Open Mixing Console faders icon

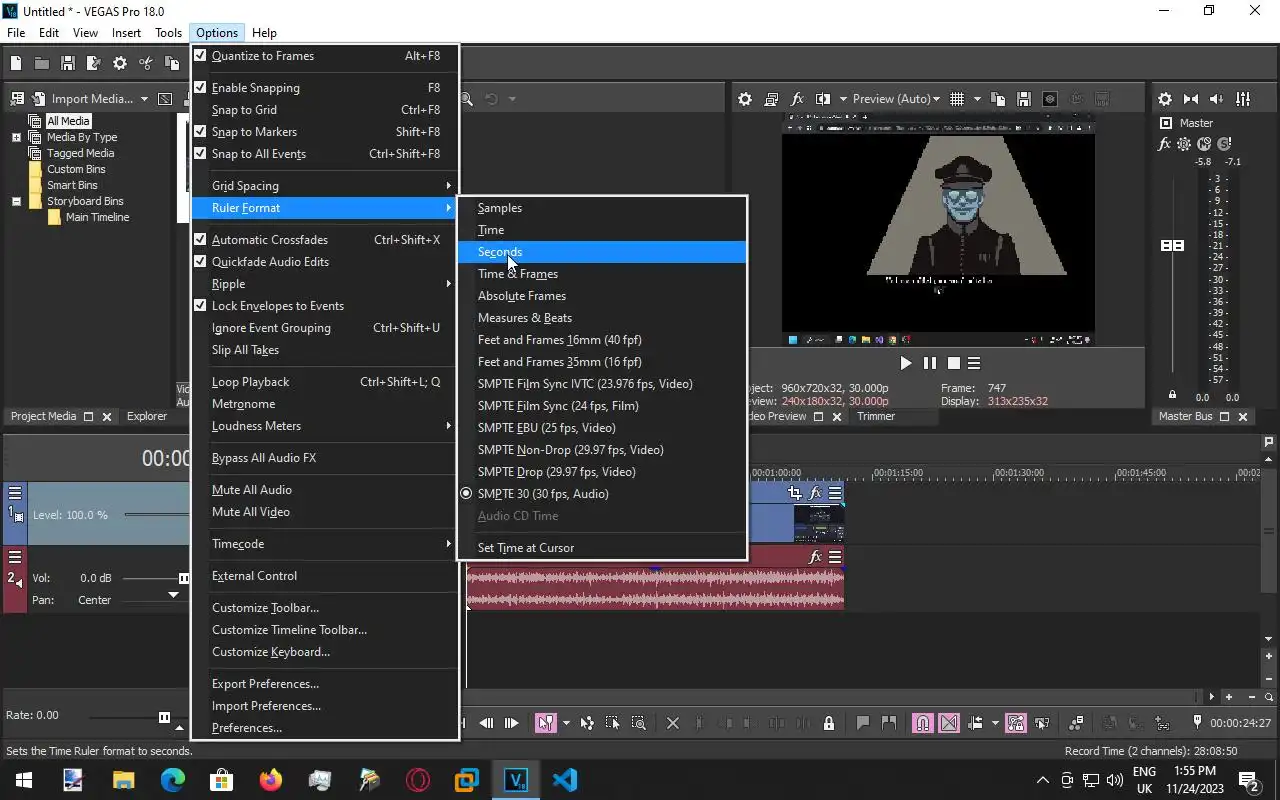click(1243, 99)
